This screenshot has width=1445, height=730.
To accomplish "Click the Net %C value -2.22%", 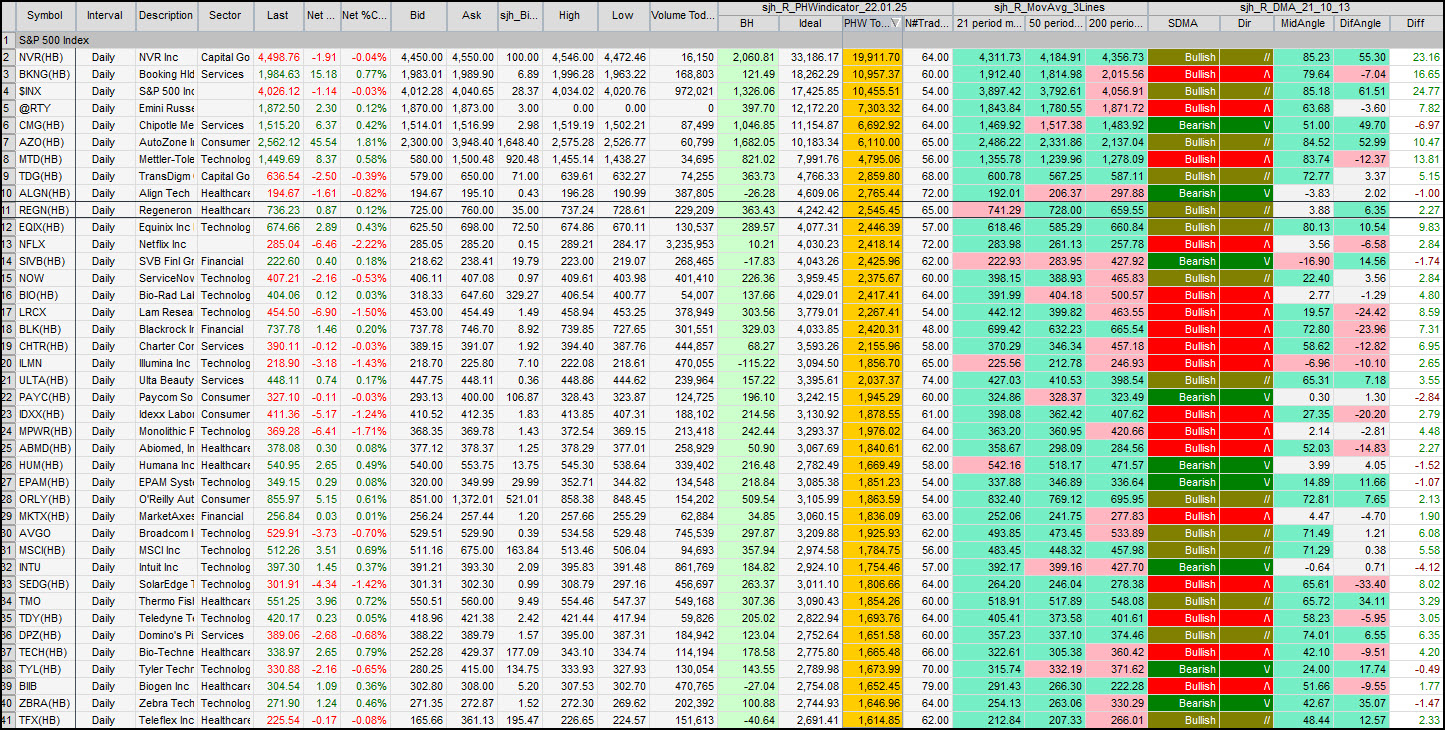I will [x=364, y=244].
